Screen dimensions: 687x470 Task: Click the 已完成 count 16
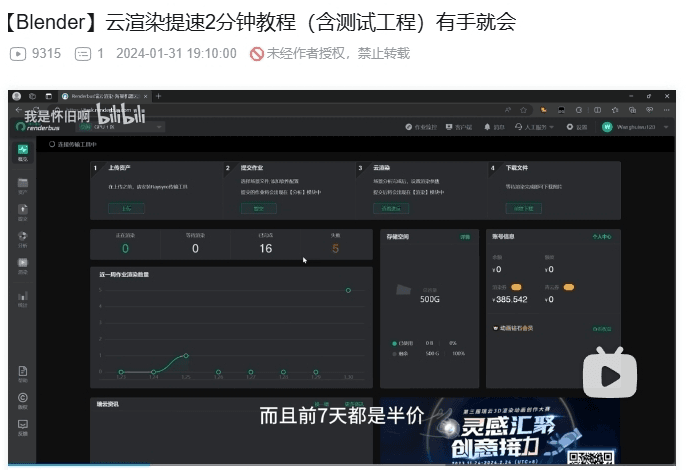pyautogui.click(x=266, y=249)
